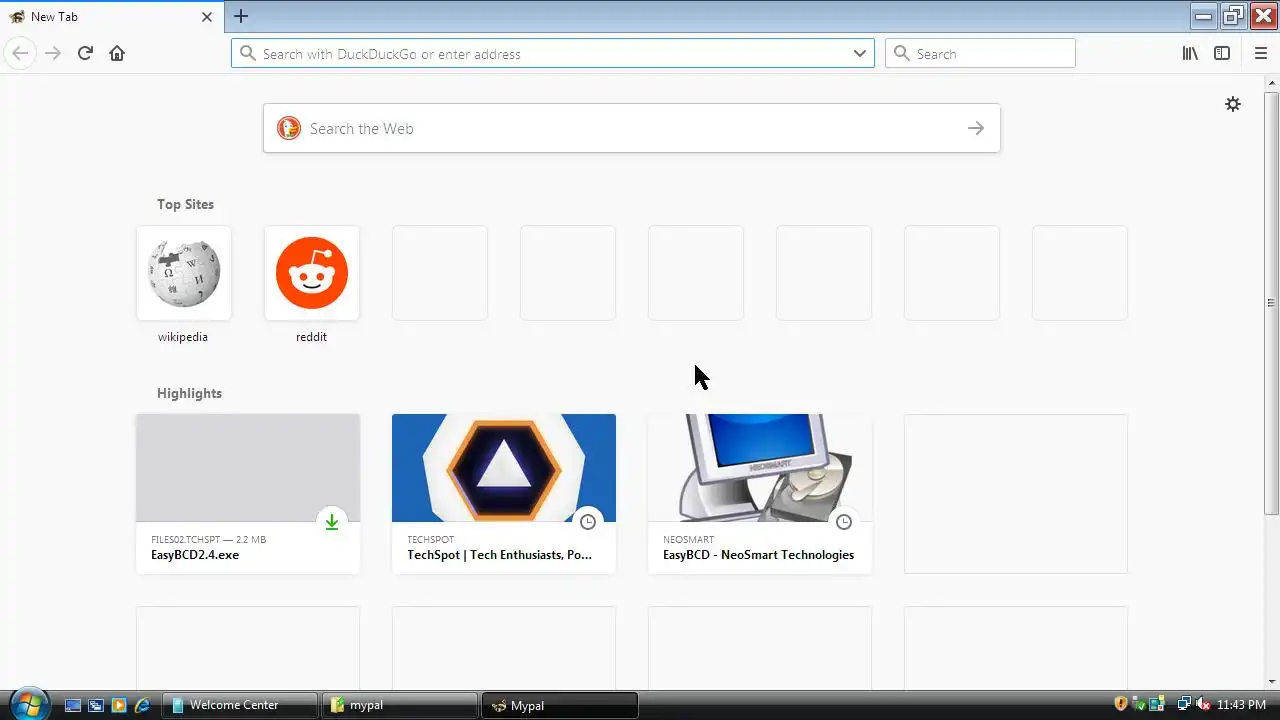The width and height of the screenshot is (1280, 720).
Task: Click the Forward navigation arrow
Action: pos(53,53)
